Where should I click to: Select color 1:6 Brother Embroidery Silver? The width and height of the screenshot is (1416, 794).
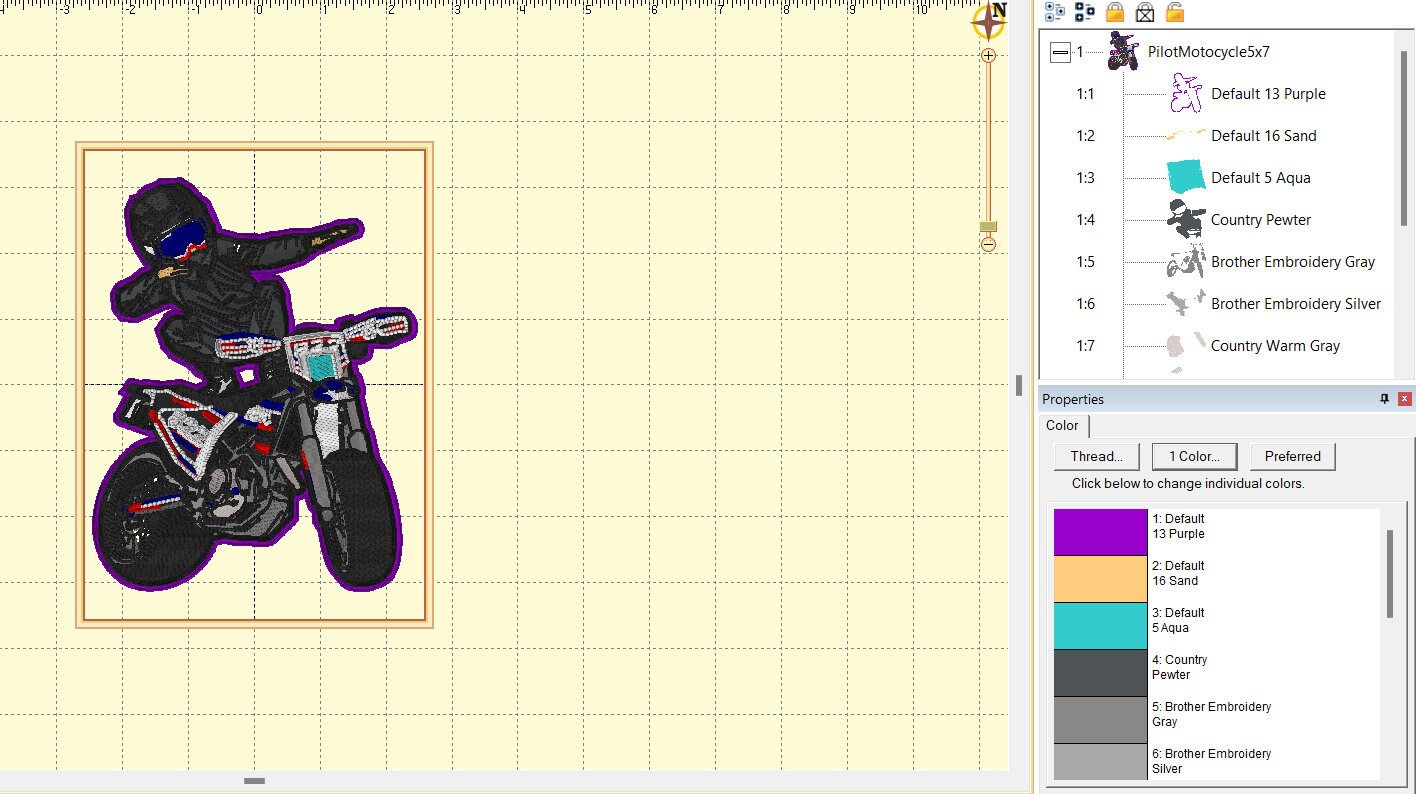coord(1295,303)
